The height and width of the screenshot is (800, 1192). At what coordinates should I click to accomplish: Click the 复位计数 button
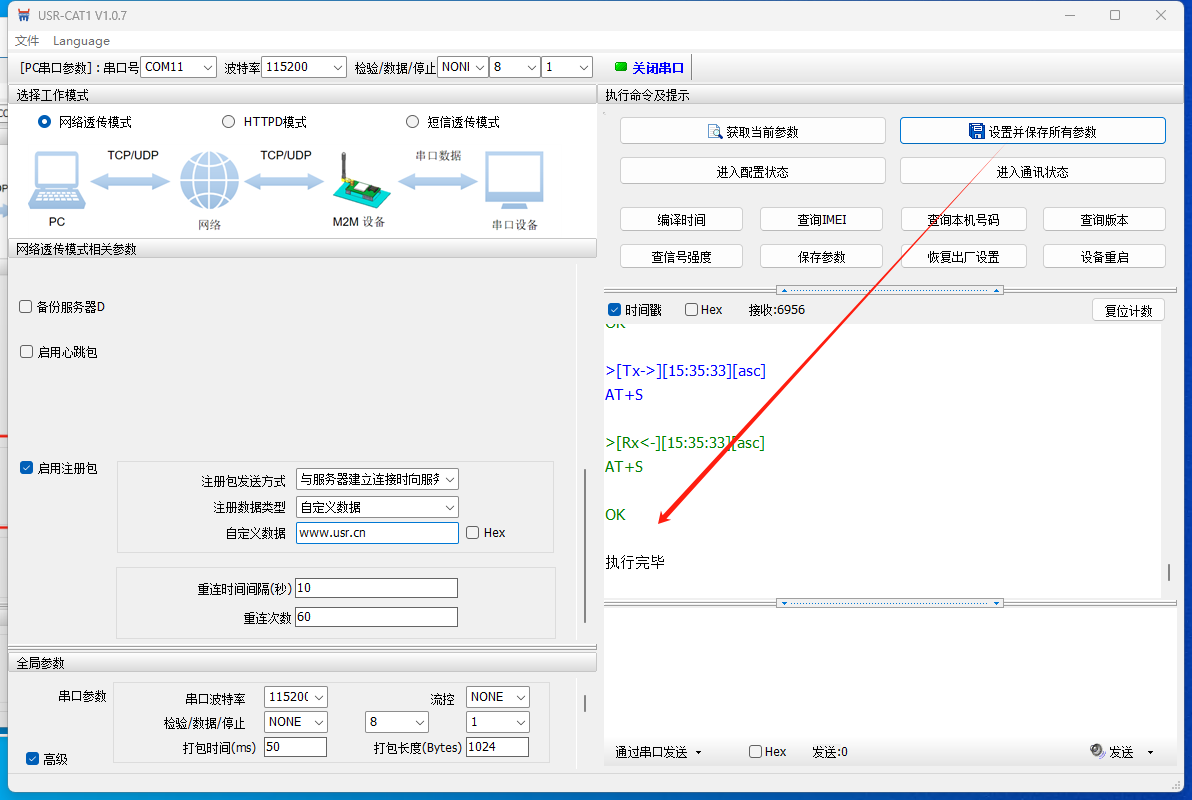[1128, 310]
